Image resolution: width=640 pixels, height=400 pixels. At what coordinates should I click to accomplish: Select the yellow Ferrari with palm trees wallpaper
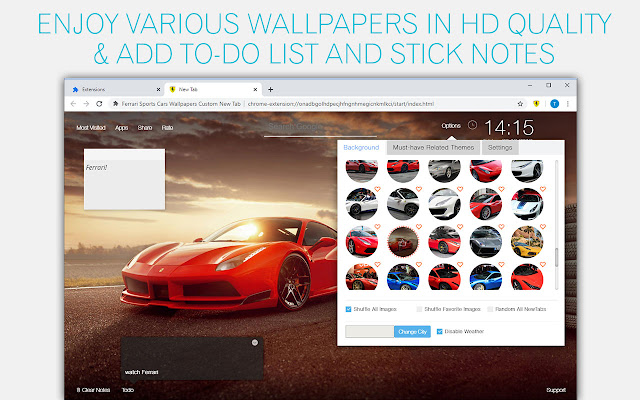pos(527,242)
